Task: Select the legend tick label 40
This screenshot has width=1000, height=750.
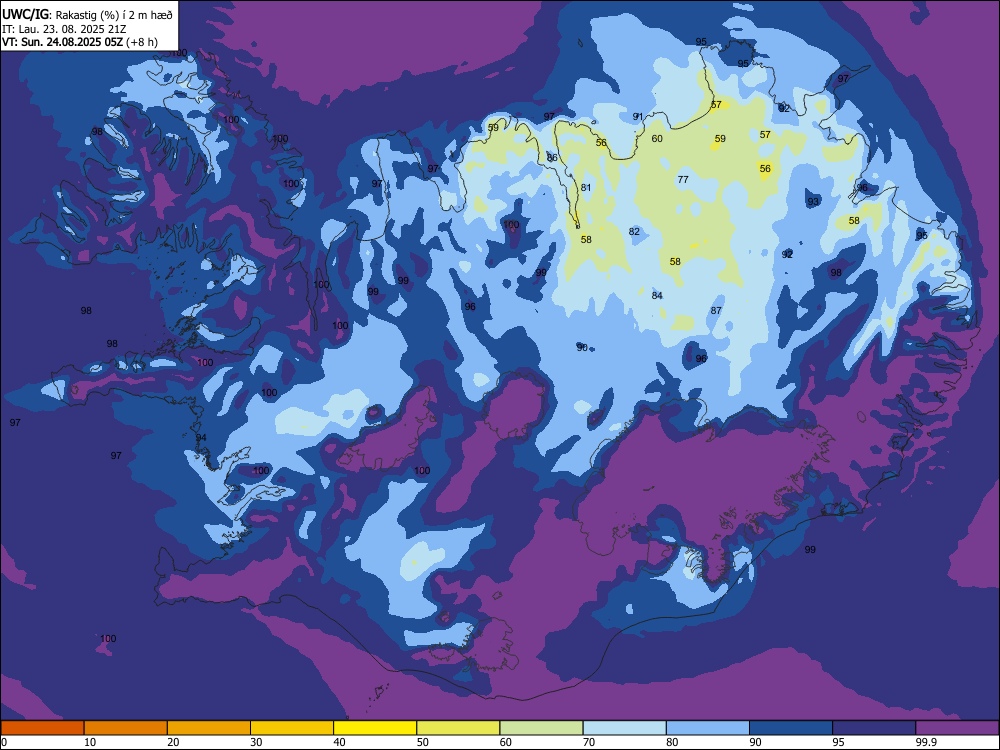Action: 339,742
